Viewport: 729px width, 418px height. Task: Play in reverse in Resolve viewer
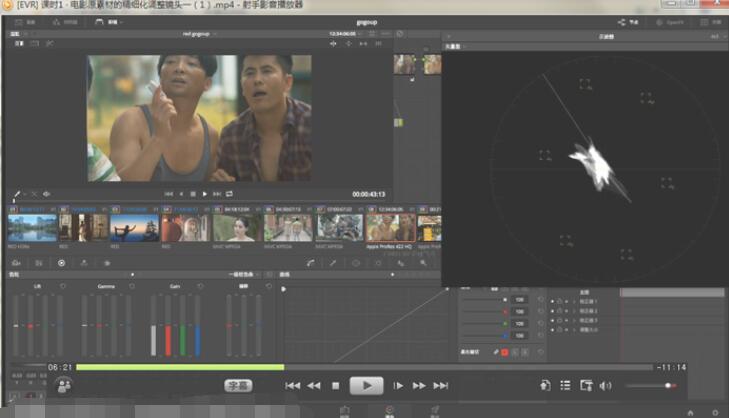pos(181,194)
